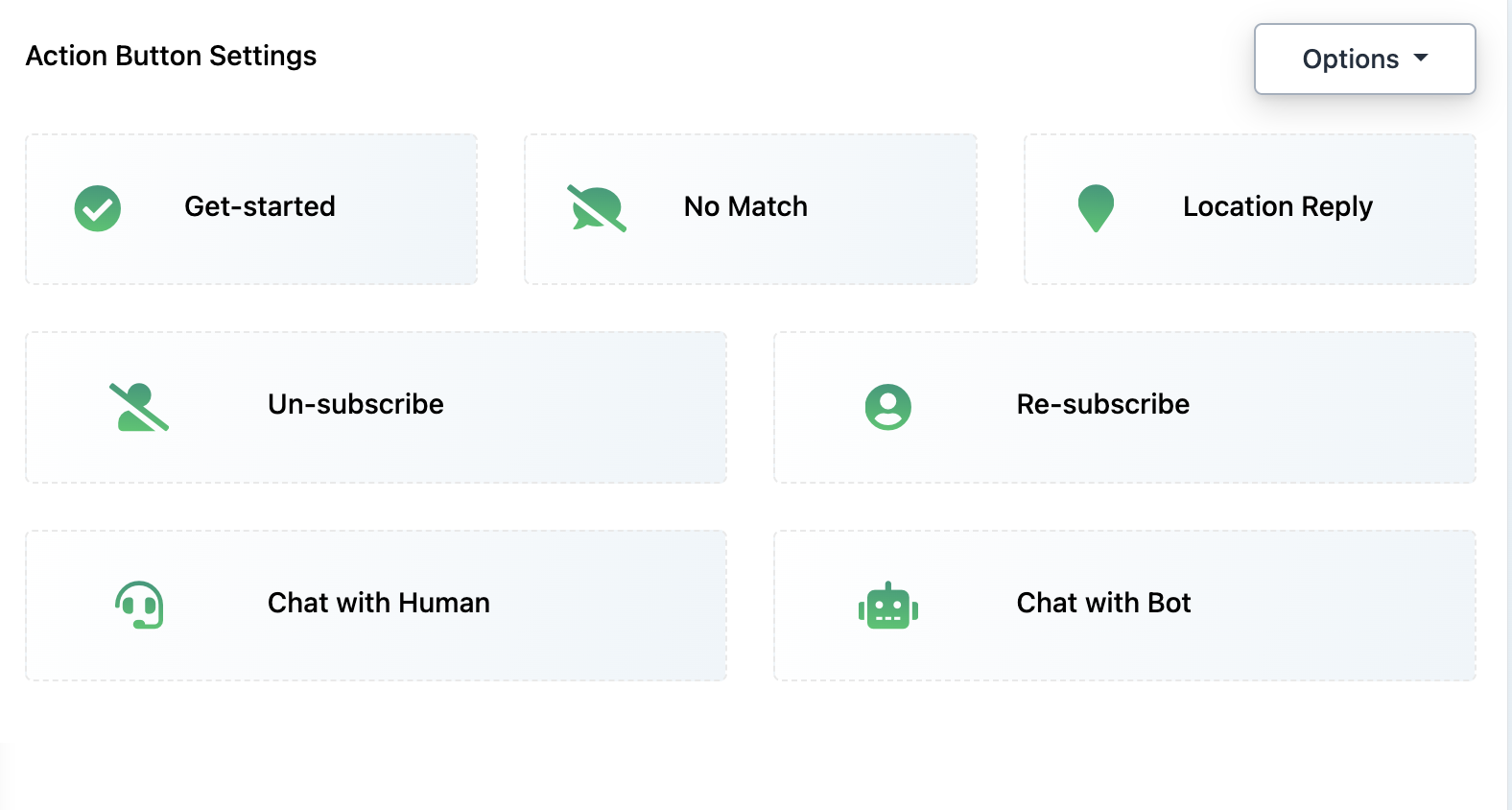Click the crossed-out user Un-subscribe icon

point(139,407)
